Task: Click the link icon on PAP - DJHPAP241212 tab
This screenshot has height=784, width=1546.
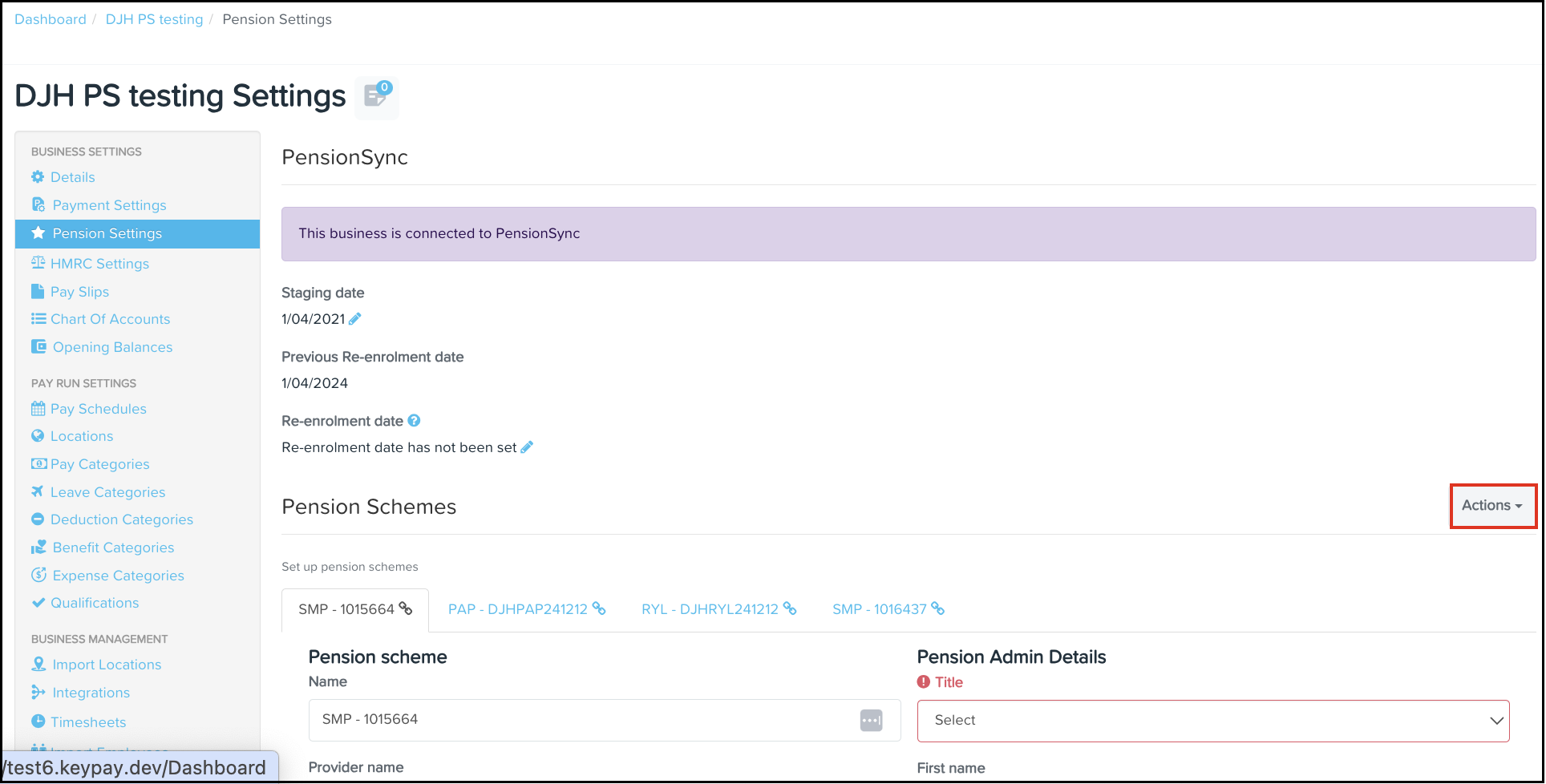Action: [599, 609]
